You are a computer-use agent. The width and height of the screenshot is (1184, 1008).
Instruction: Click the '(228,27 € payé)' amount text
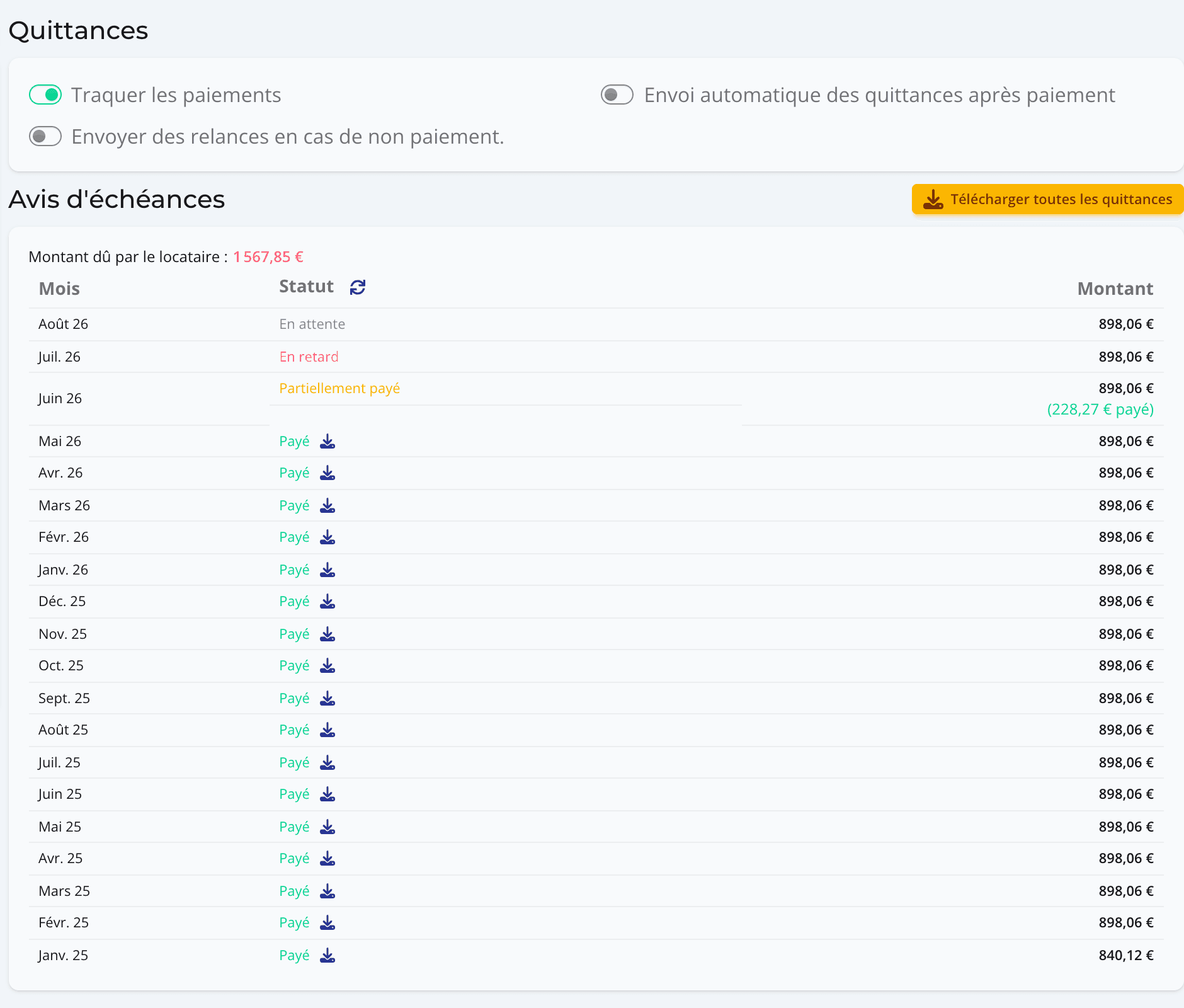(x=1100, y=409)
